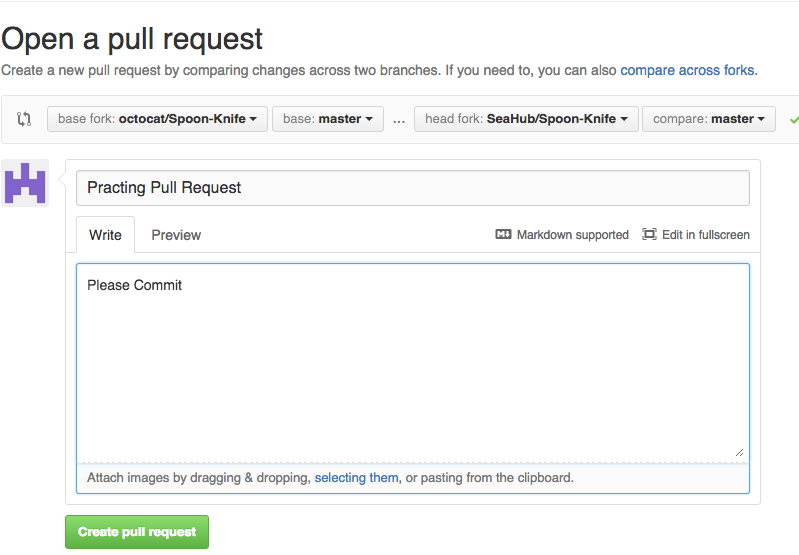This screenshot has width=799, height=555.
Task: Click the ellipsis between base and head fork
Action: pyautogui.click(x=399, y=120)
